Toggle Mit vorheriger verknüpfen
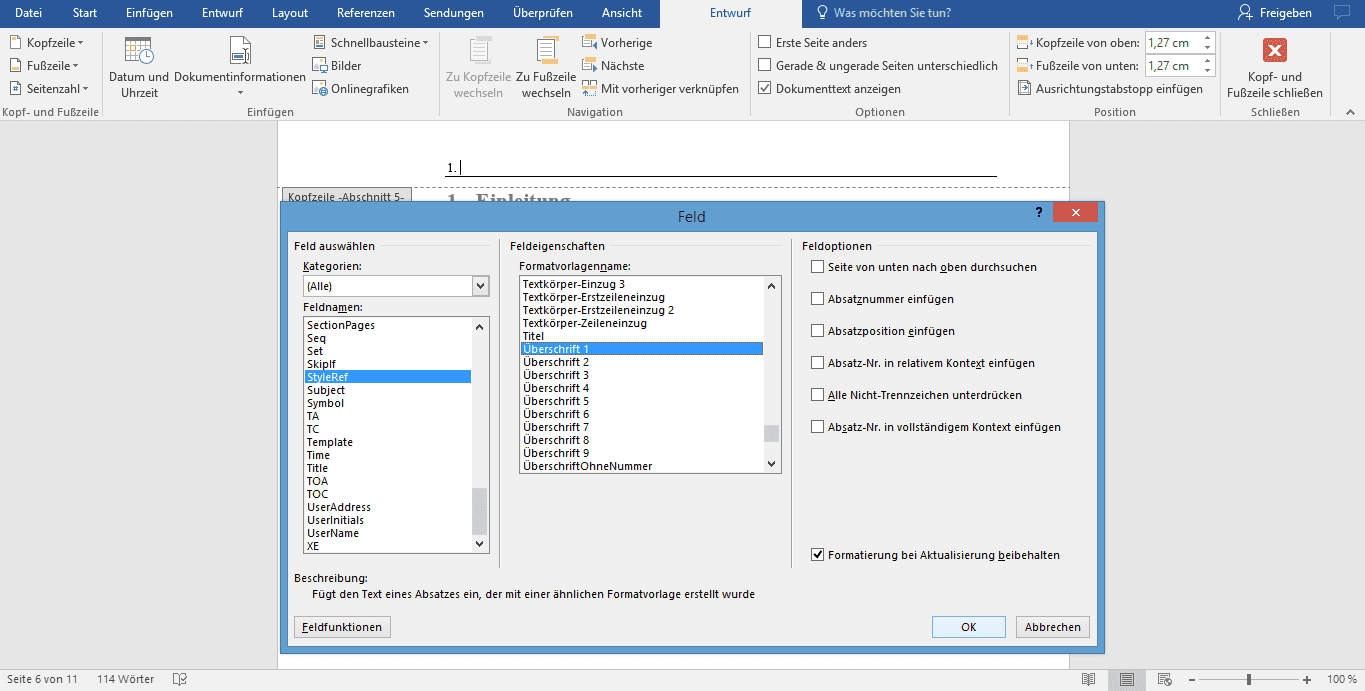Image resolution: width=1365 pixels, height=691 pixels. click(661, 88)
